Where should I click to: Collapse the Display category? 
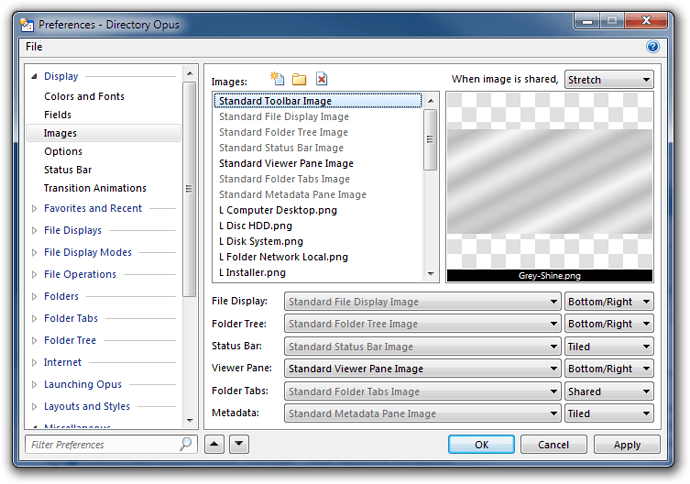point(34,77)
